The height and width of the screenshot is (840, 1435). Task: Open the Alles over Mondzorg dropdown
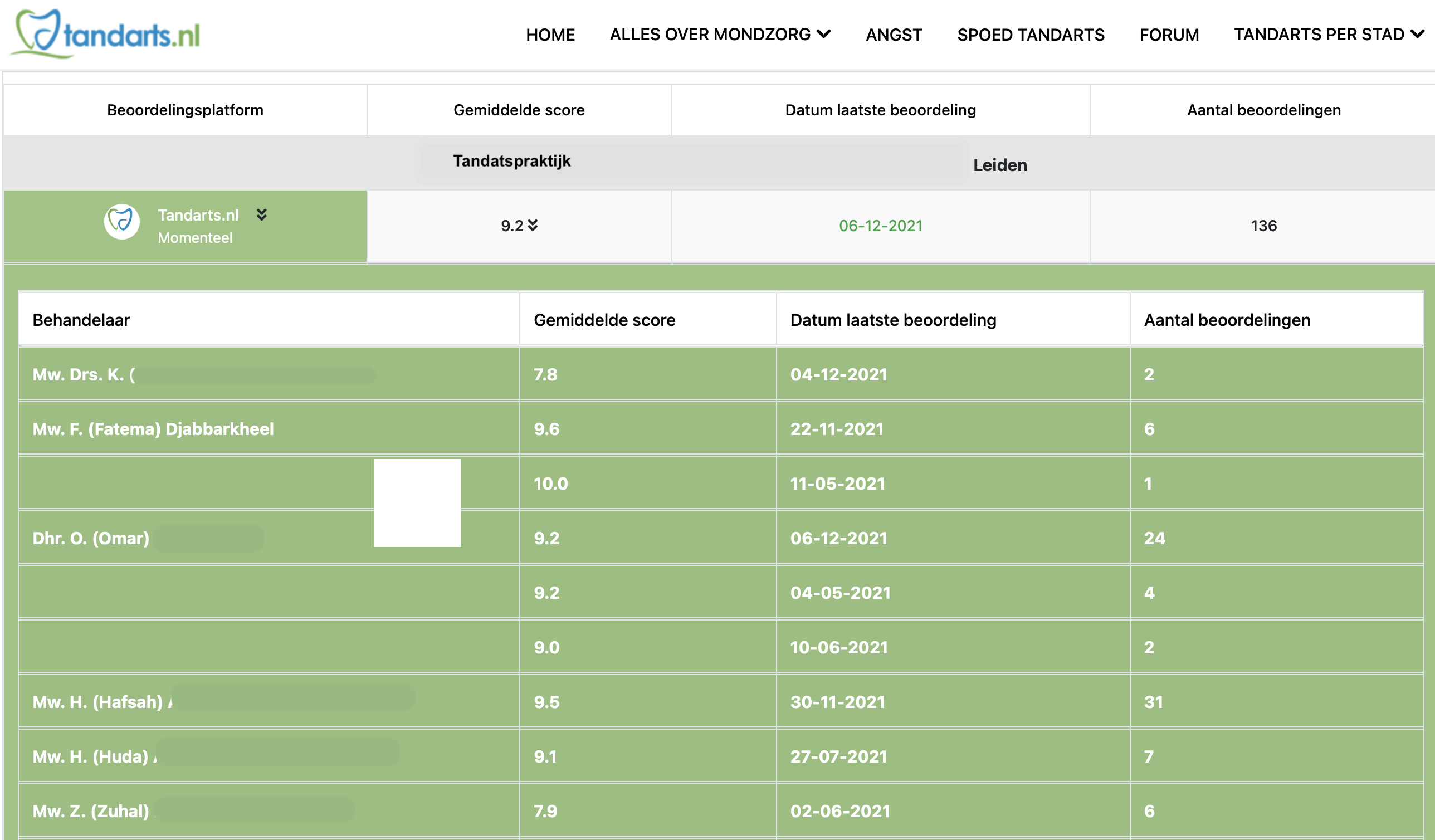[x=720, y=34]
